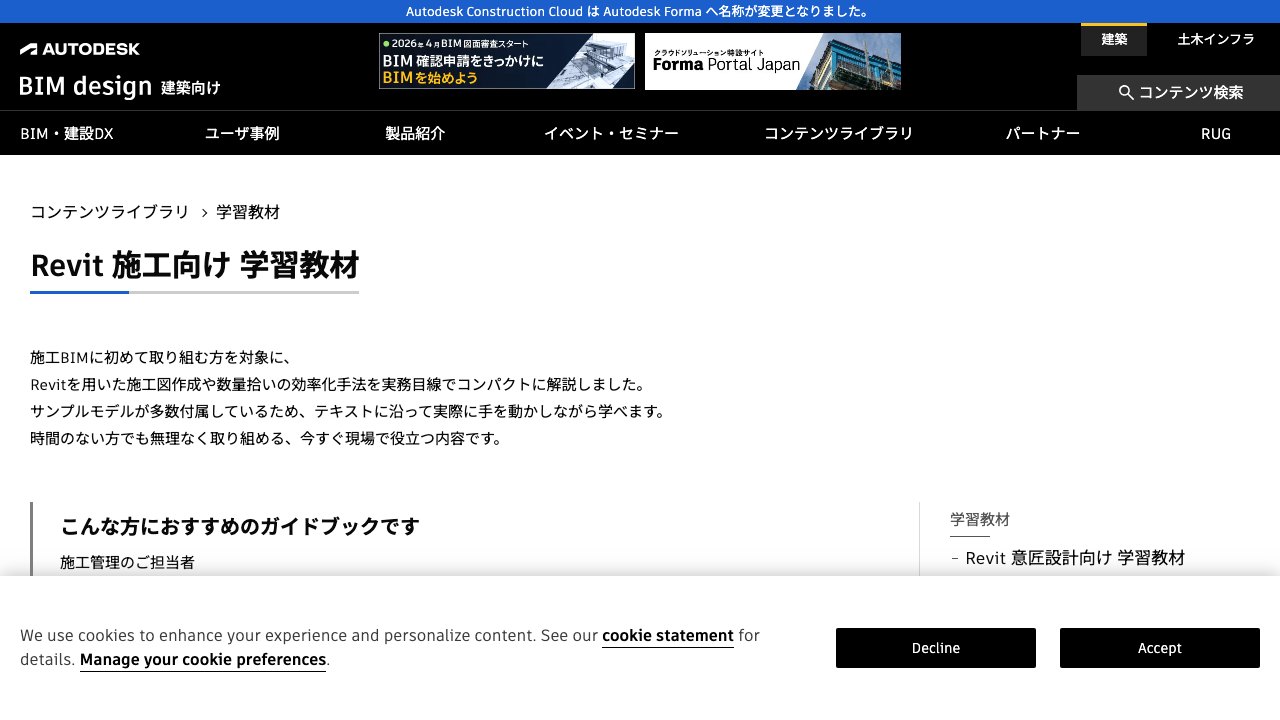The width and height of the screenshot is (1280, 720).
Task: Click the magnifier icon in コンテンツ検索
Action: [x=1126, y=93]
